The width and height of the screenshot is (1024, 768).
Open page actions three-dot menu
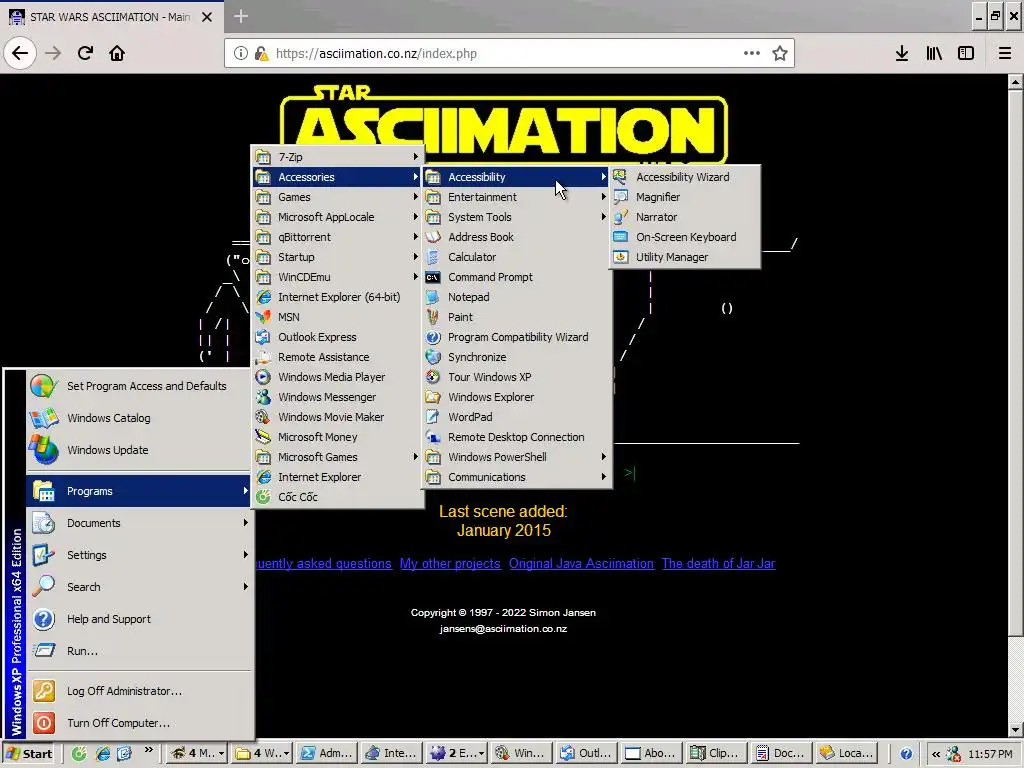[x=752, y=53]
